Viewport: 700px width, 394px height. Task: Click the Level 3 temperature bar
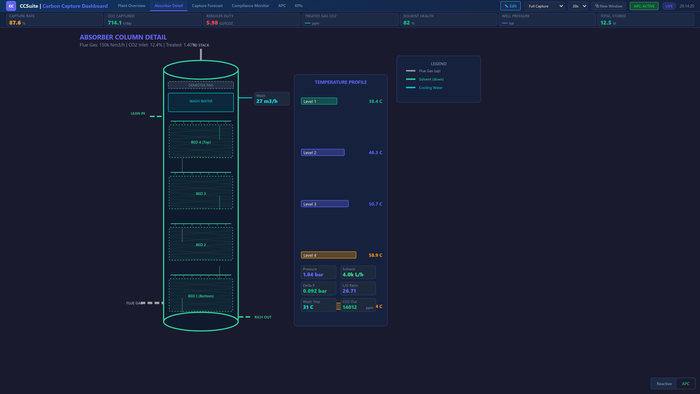(x=325, y=204)
